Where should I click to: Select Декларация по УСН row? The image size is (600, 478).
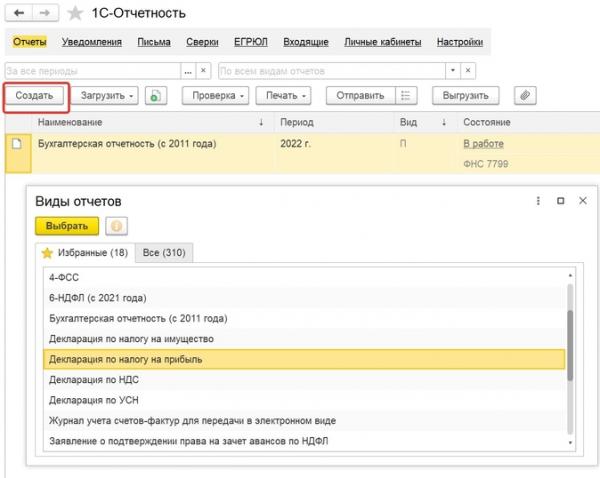point(304,400)
